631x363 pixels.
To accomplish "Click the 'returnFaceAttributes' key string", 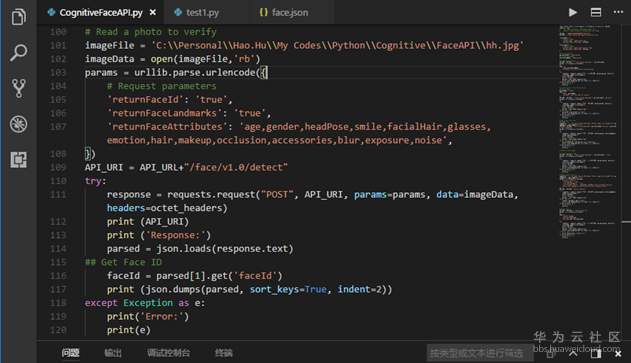I will click(x=167, y=127).
